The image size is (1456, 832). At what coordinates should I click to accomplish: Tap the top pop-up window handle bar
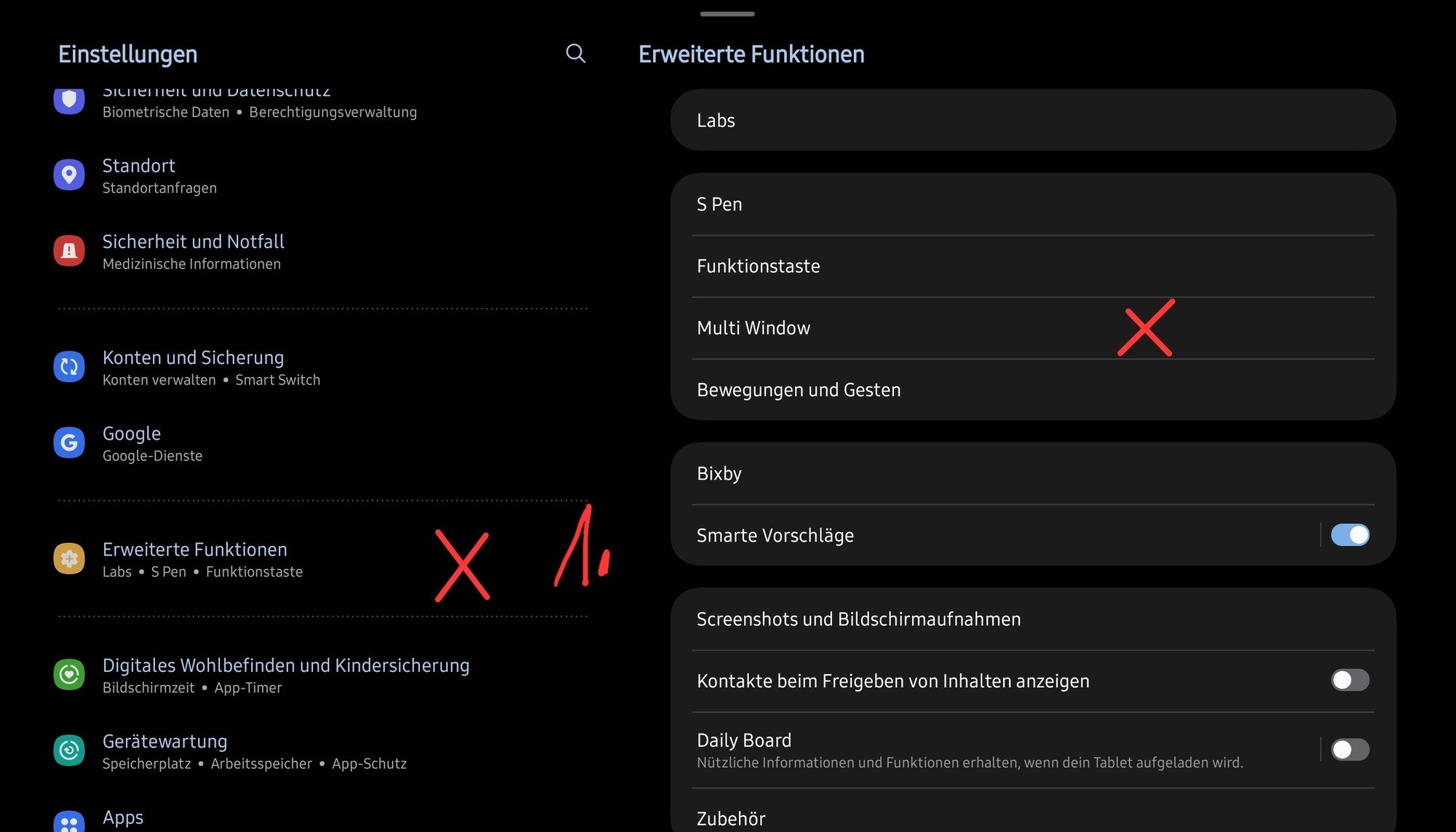coord(727,14)
